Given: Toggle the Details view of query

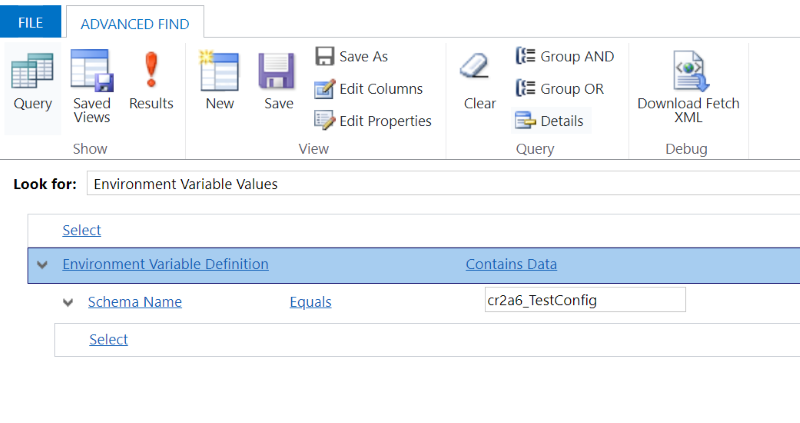Looking at the screenshot, I should pos(551,121).
